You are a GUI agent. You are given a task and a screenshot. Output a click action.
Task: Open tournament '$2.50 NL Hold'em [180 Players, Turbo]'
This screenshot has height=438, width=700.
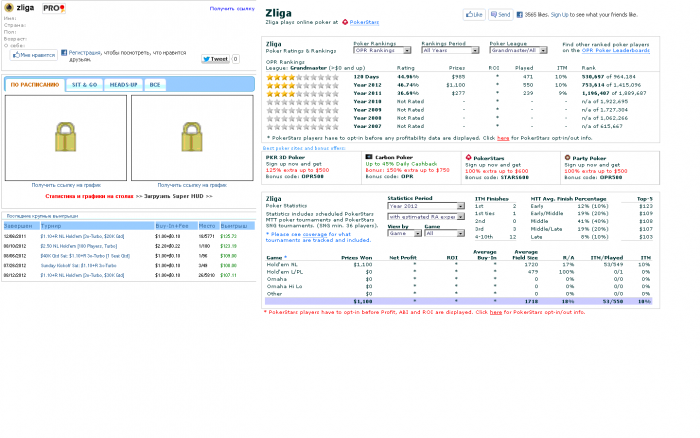point(79,246)
